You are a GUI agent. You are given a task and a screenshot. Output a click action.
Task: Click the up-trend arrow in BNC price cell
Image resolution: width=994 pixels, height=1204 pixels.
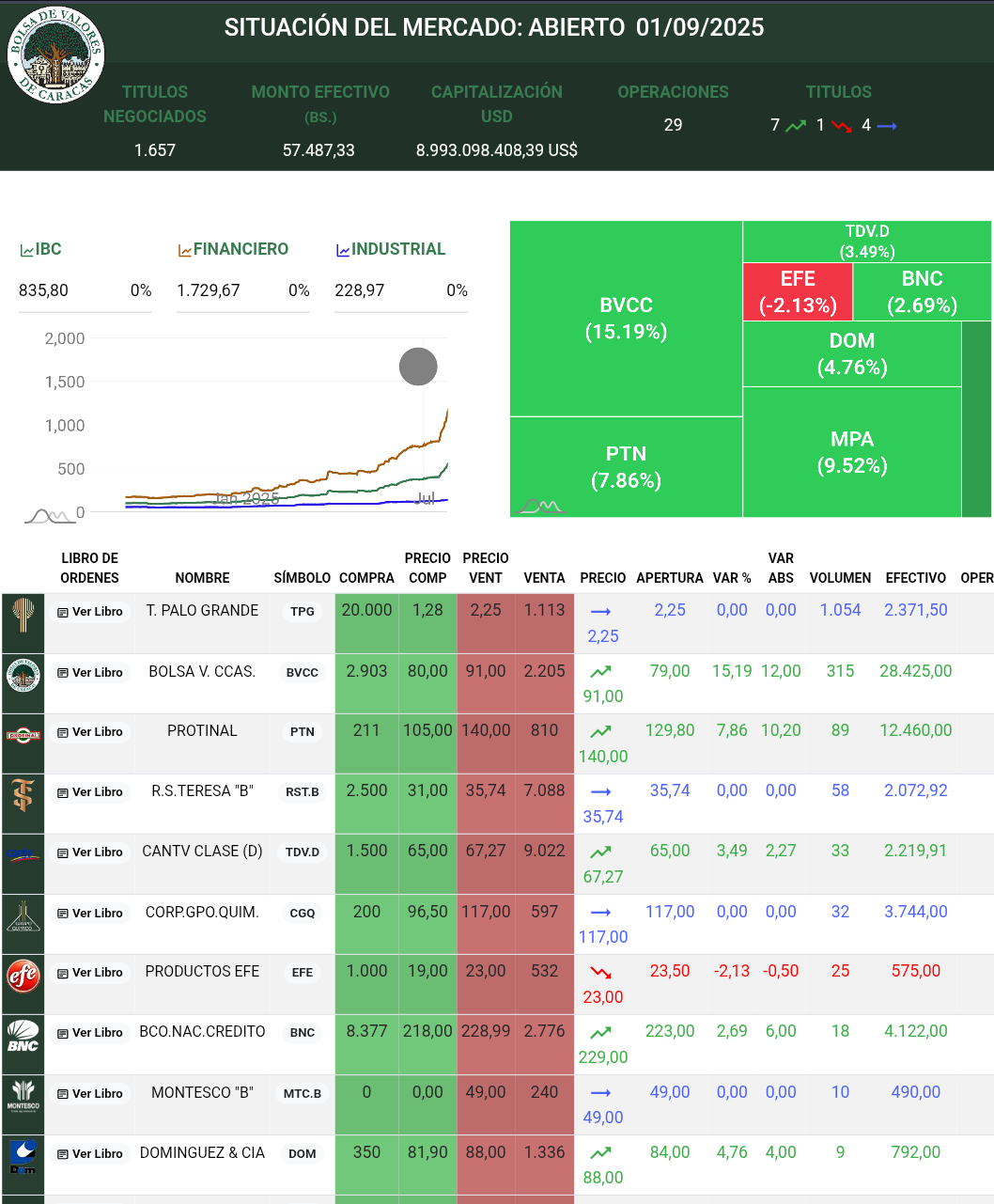point(601,1032)
